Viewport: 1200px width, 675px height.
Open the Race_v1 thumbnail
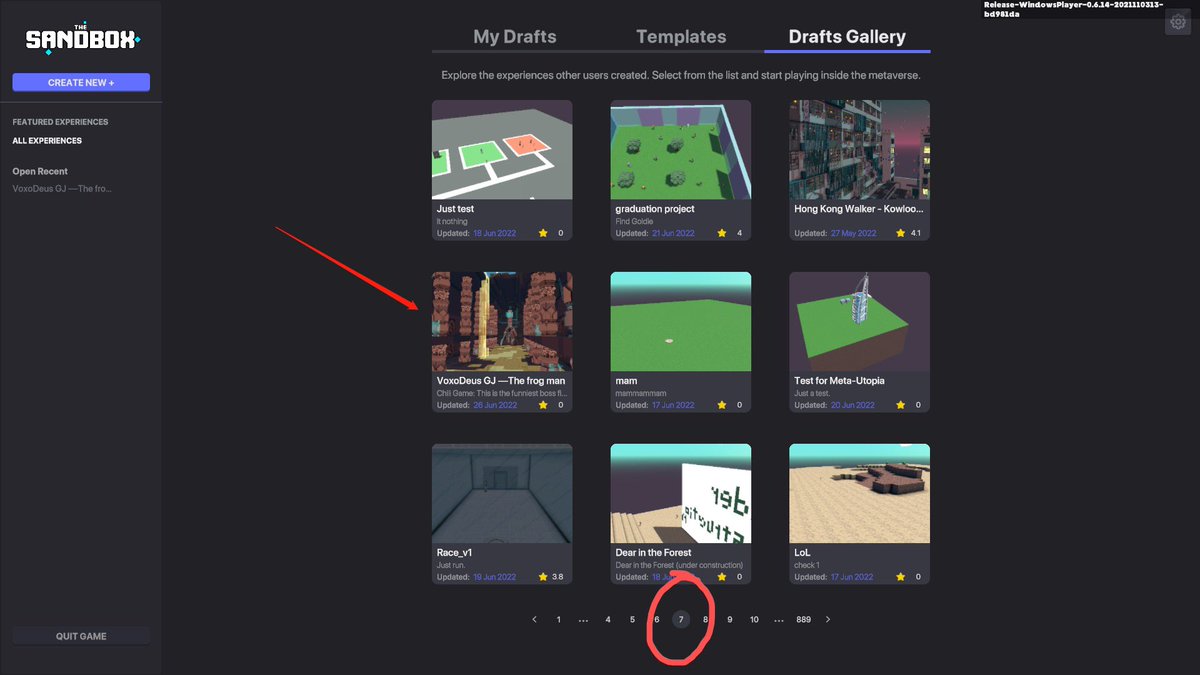tap(502, 493)
